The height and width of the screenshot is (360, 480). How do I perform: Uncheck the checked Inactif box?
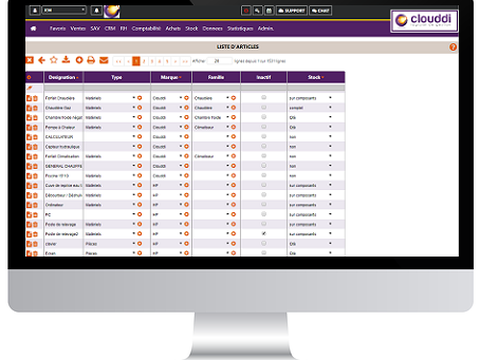coord(264,233)
